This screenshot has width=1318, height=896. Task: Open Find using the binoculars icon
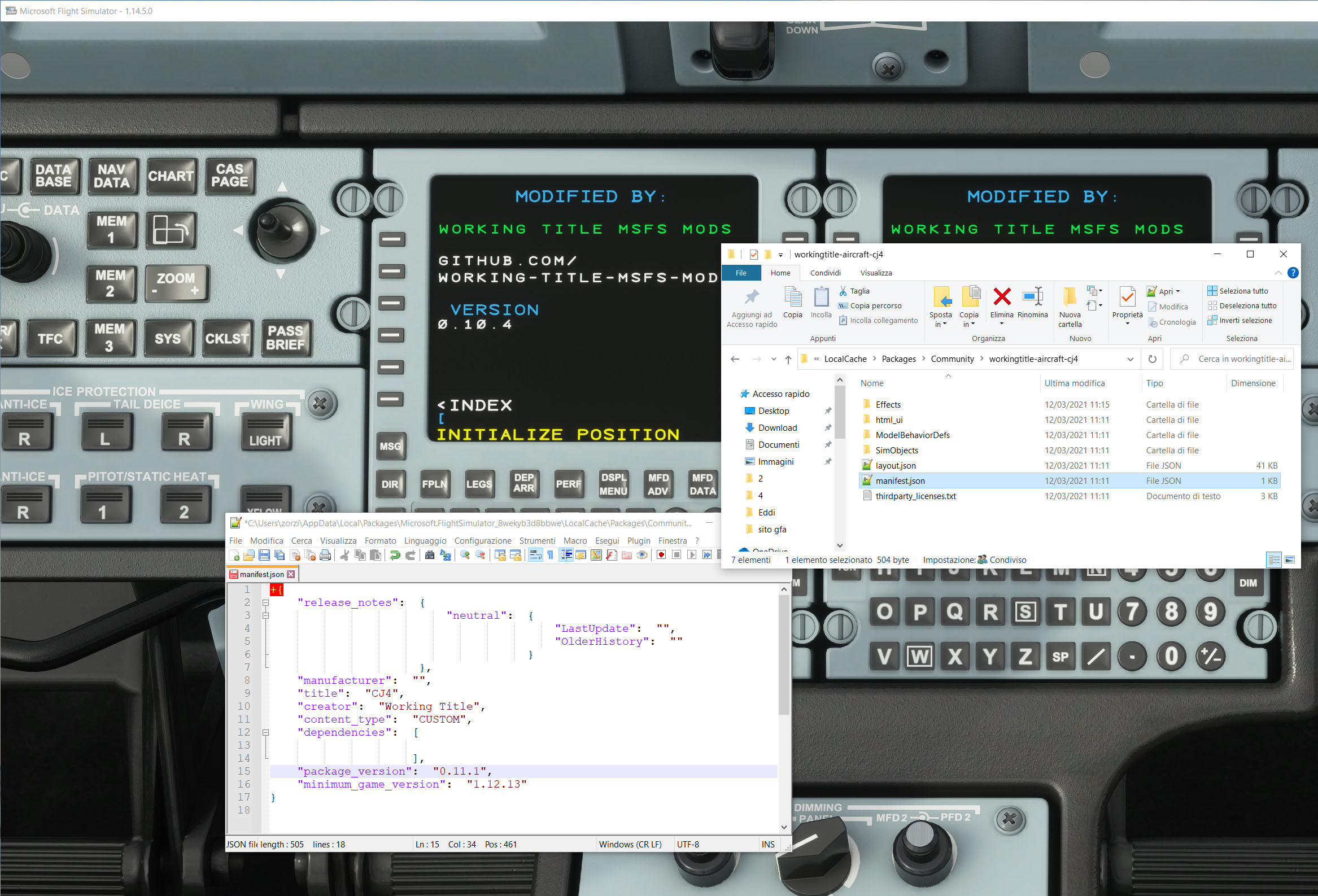tap(430, 556)
